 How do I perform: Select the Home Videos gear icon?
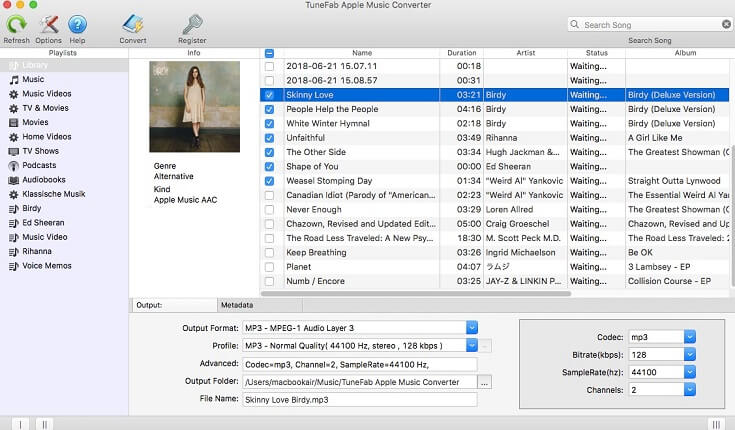[14, 137]
